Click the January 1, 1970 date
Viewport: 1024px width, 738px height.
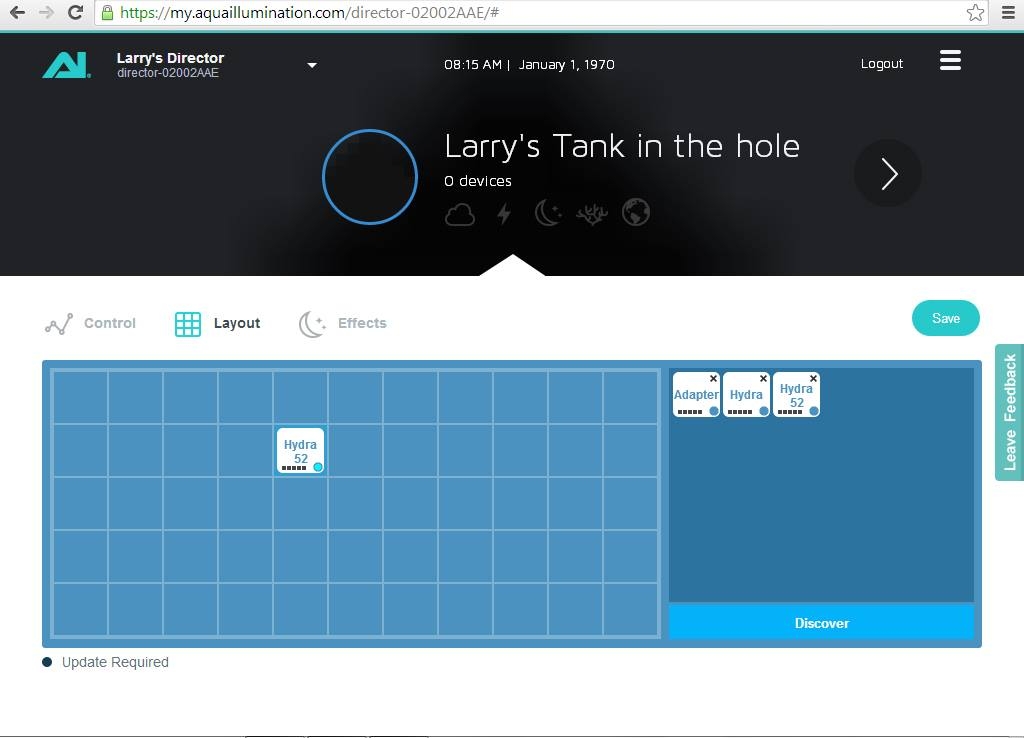click(x=566, y=65)
